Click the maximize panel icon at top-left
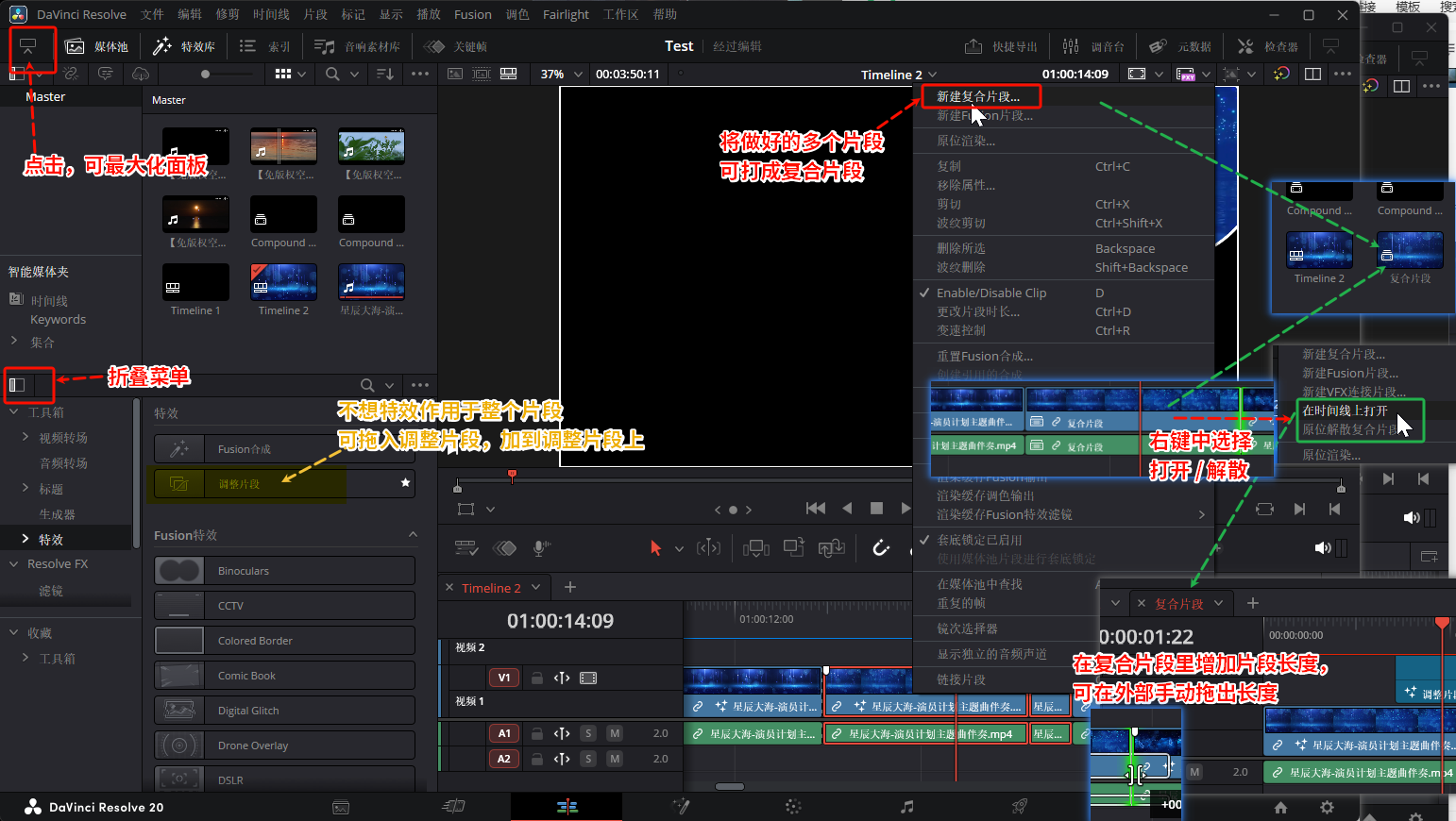The height and width of the screenshot is (821, 1456). 28,46
